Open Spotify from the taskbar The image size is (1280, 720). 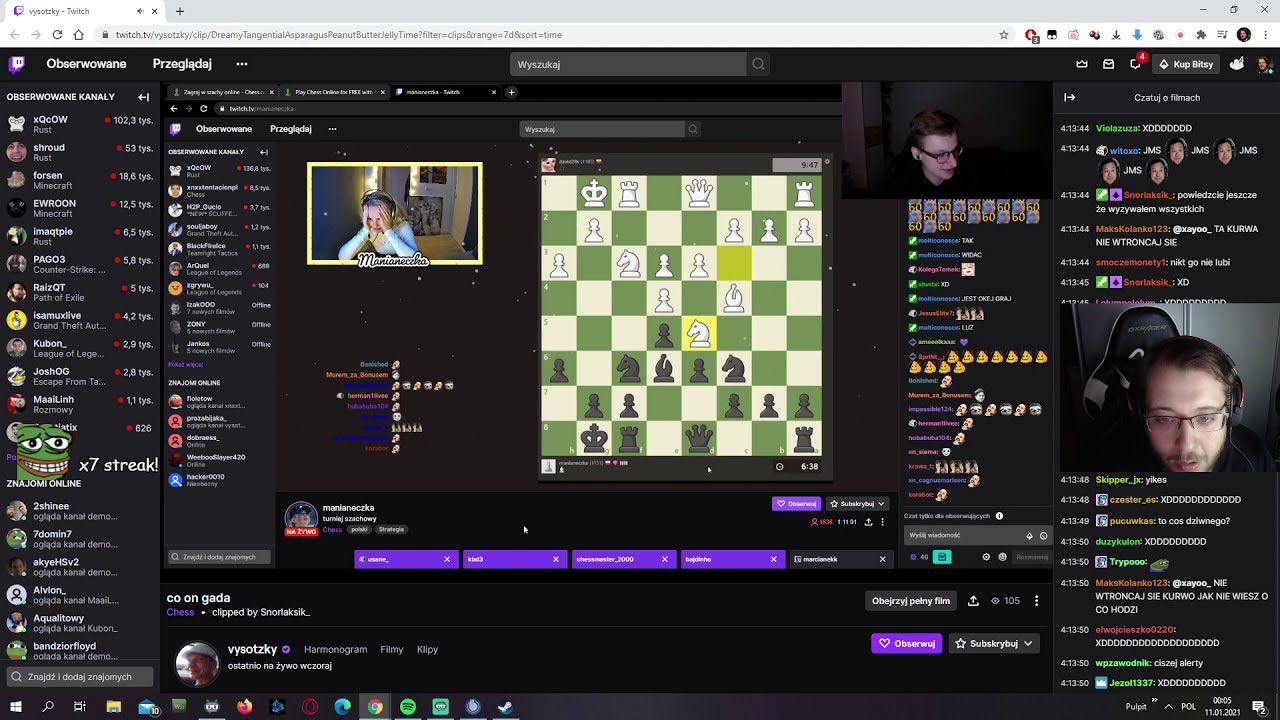408,707
